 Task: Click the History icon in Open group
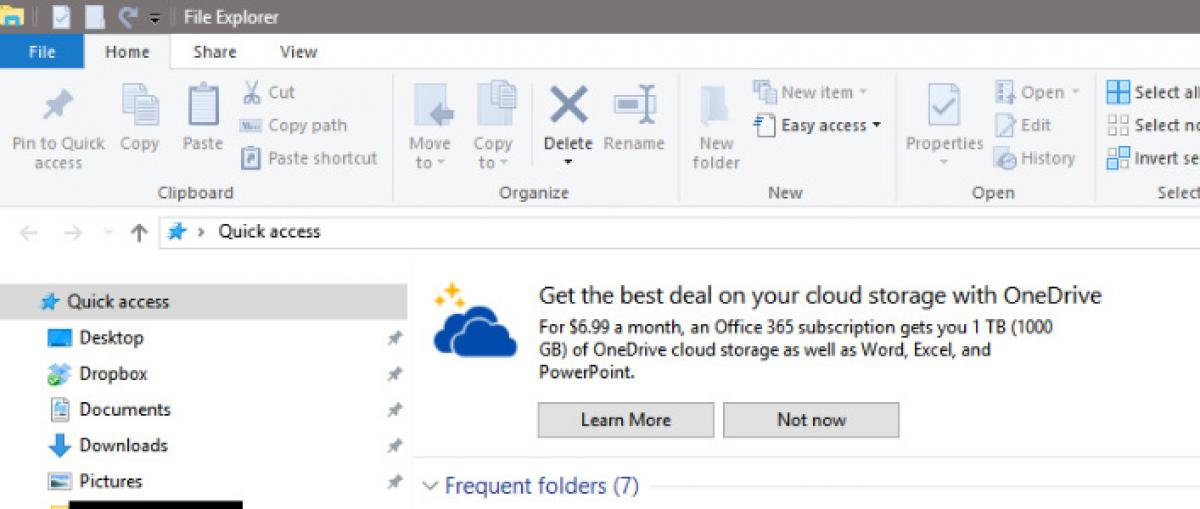[1005, 159]
